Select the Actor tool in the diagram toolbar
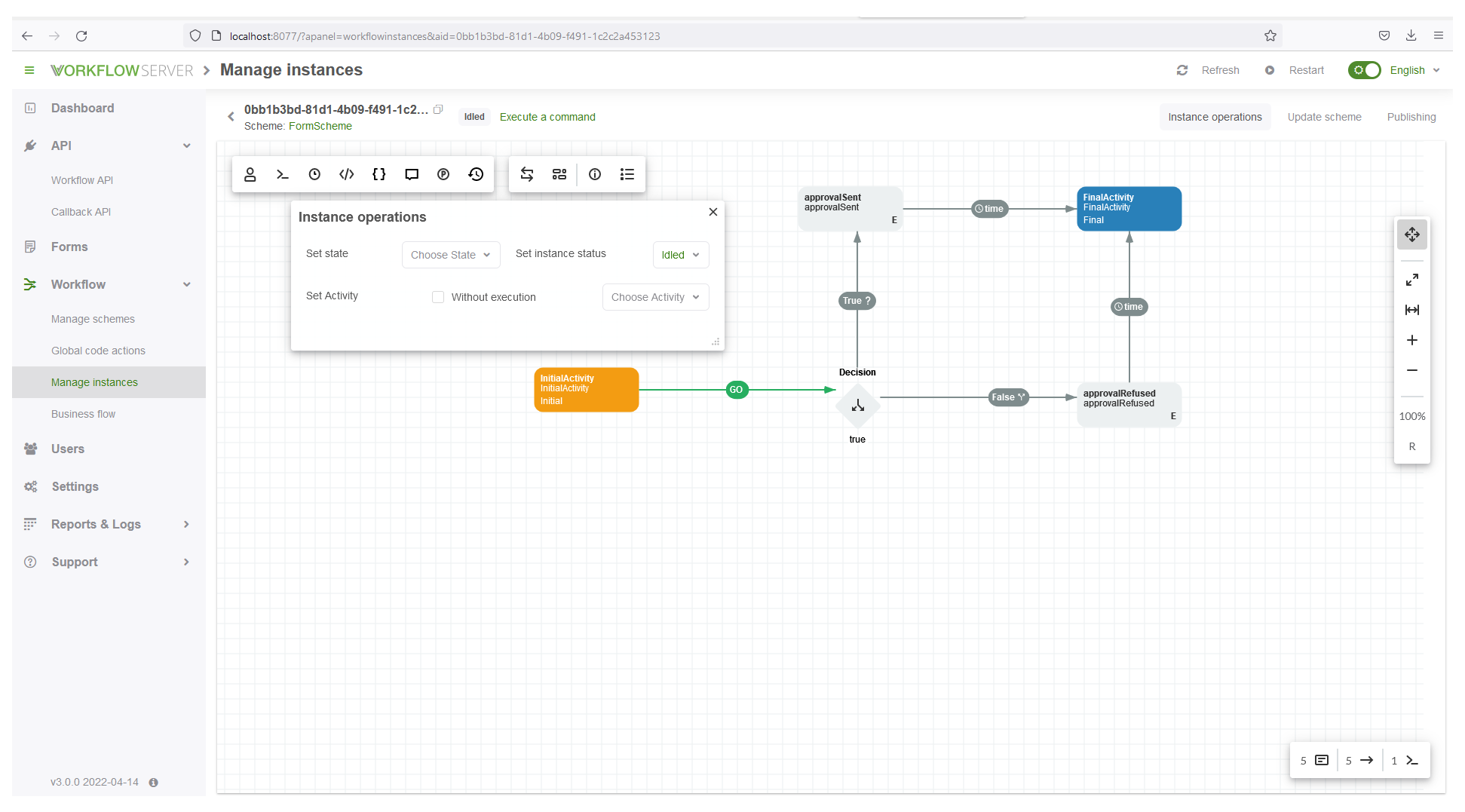This screenshot has height=812, width=1465. (x=250, y=174)
